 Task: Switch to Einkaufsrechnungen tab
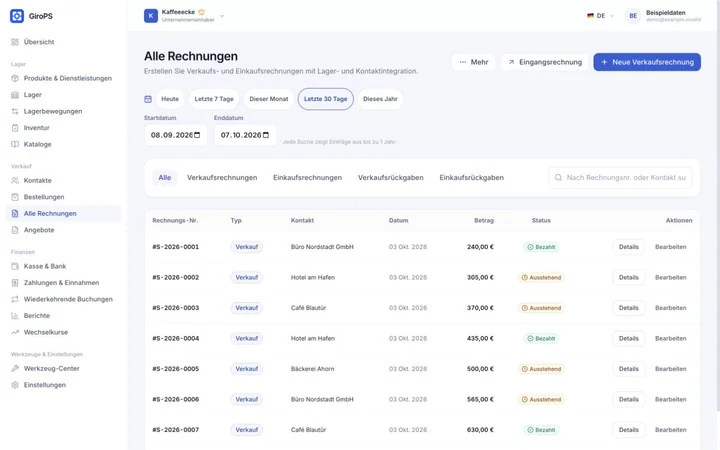[x=308, y=178]
